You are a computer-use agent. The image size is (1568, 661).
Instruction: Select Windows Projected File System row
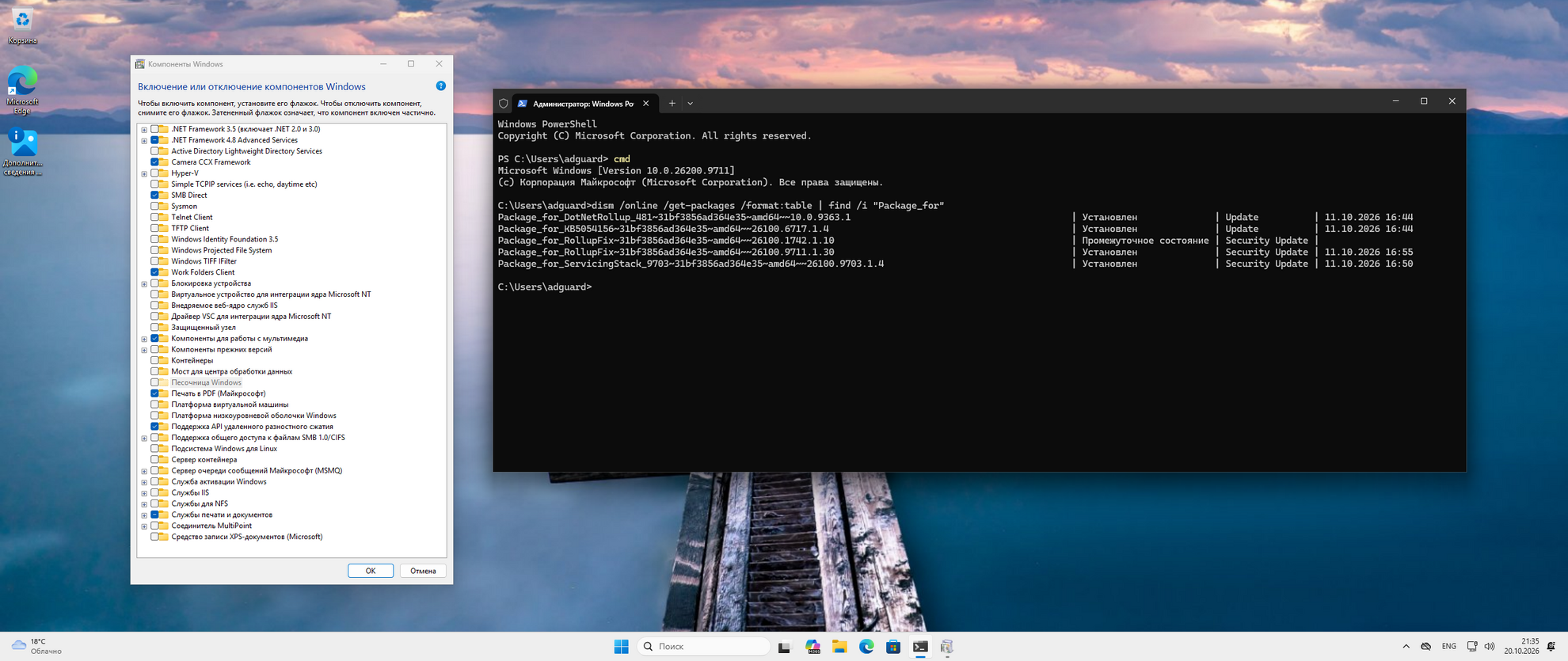pos(221,250)
